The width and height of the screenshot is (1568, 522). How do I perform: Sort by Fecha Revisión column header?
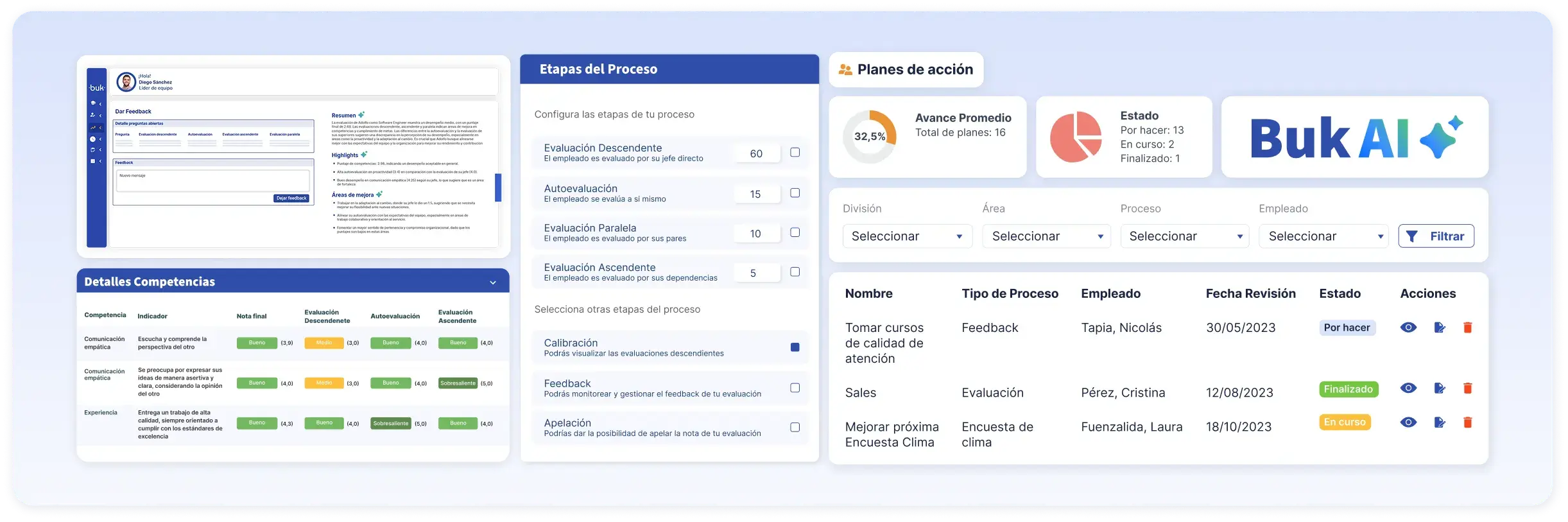click(x=1250, y=293)
